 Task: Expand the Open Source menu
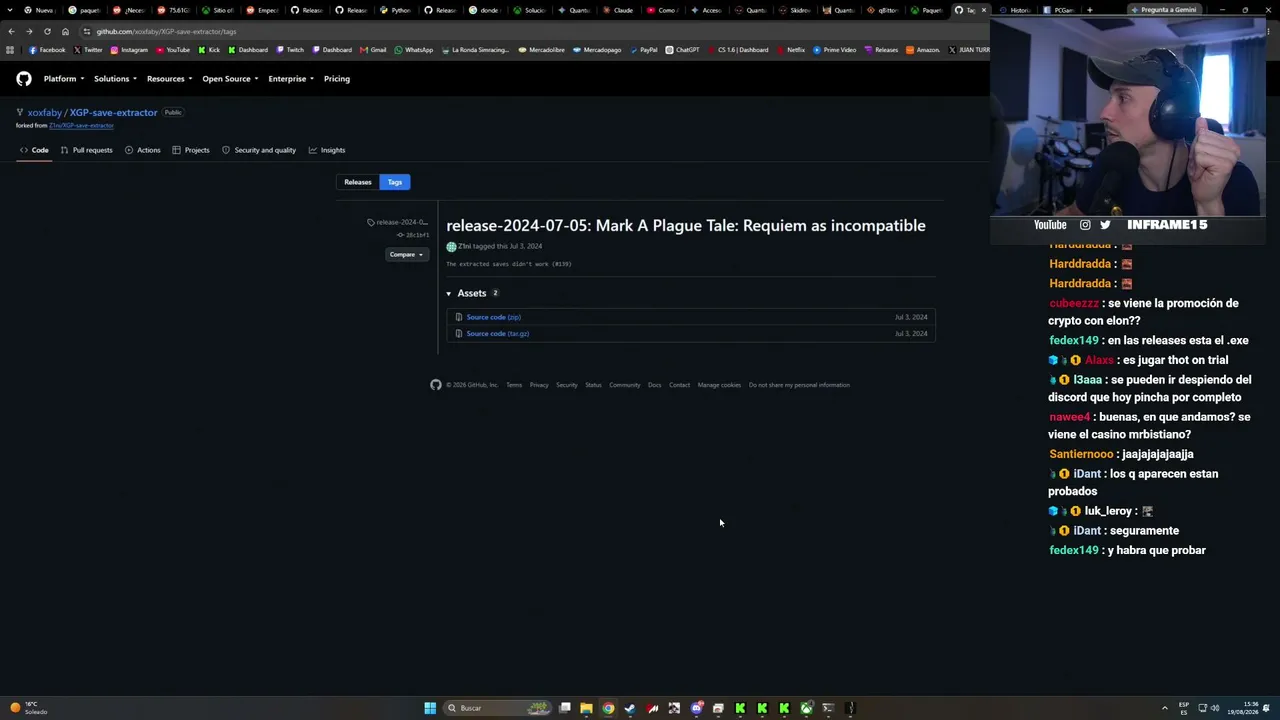230,79
